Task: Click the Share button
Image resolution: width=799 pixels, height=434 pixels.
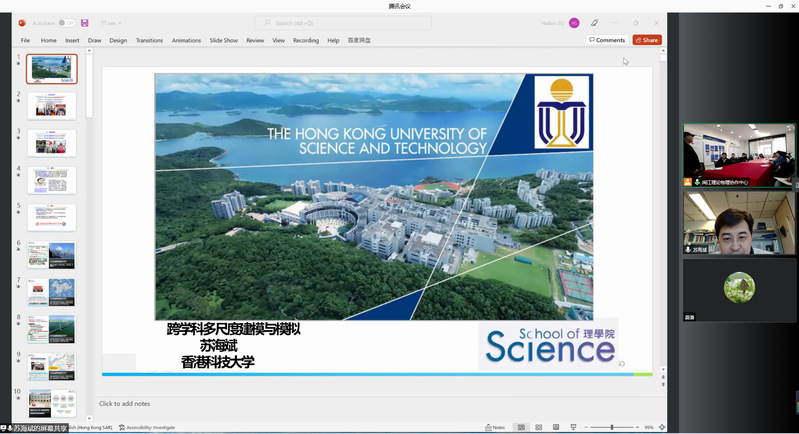Action: 647,40
